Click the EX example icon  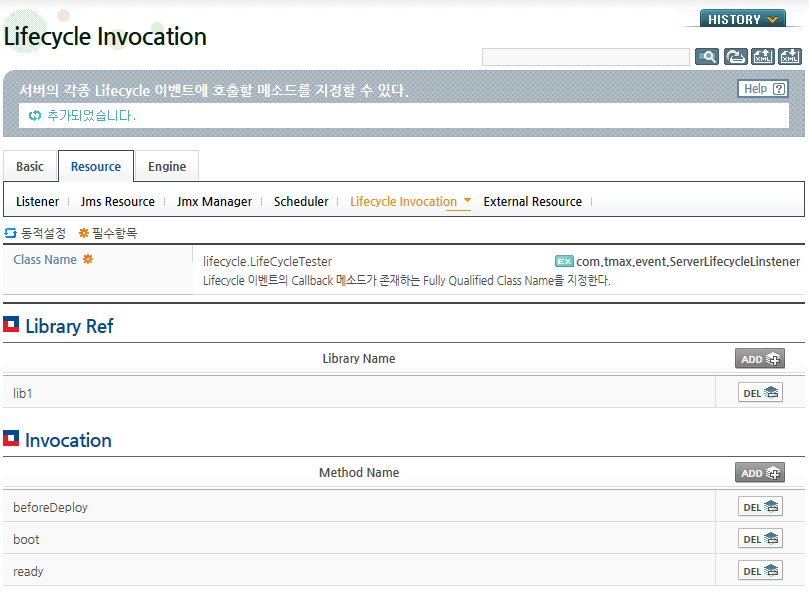coord(564,261)
